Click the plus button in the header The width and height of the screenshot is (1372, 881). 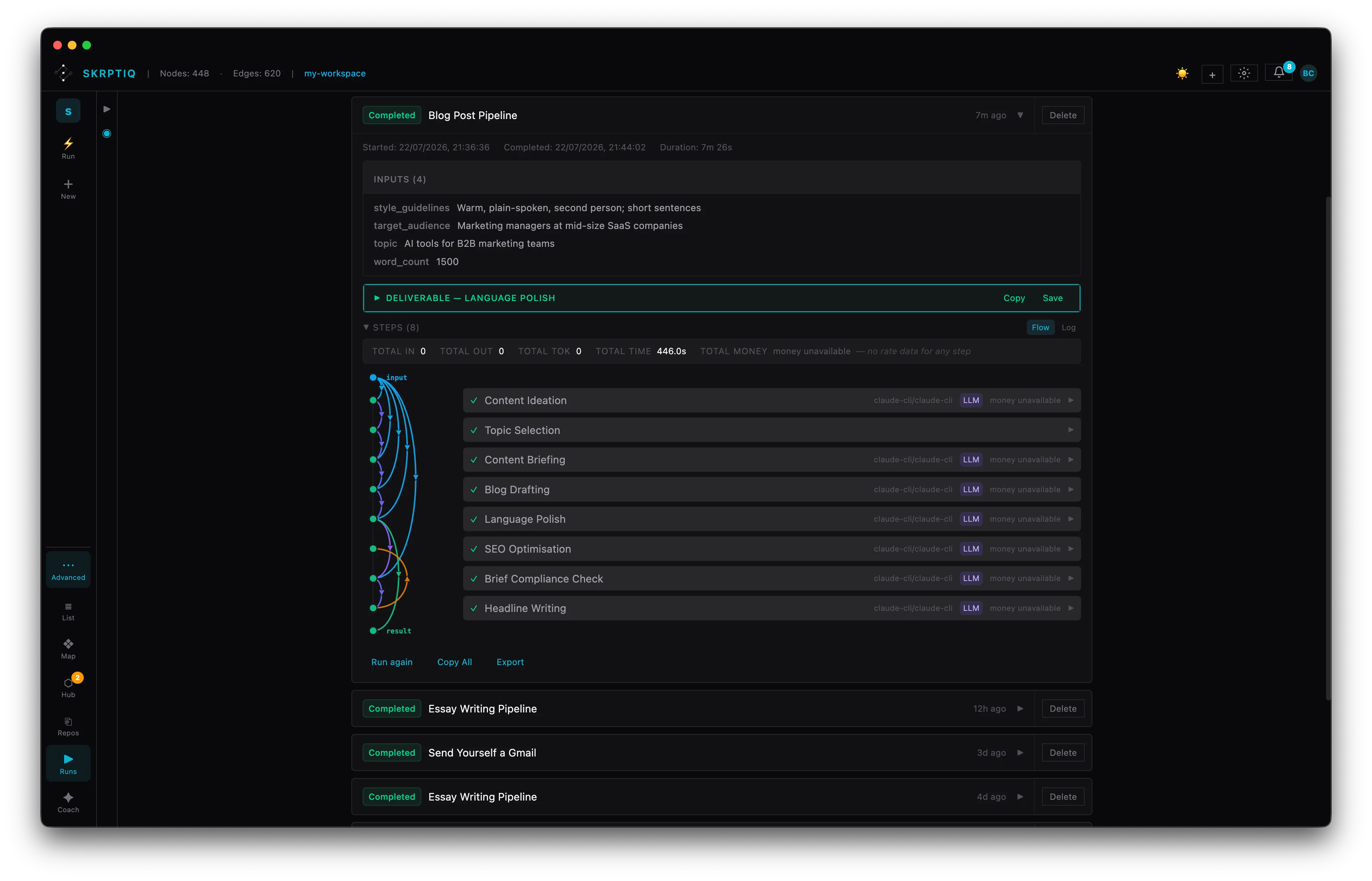coord(1212,74)
